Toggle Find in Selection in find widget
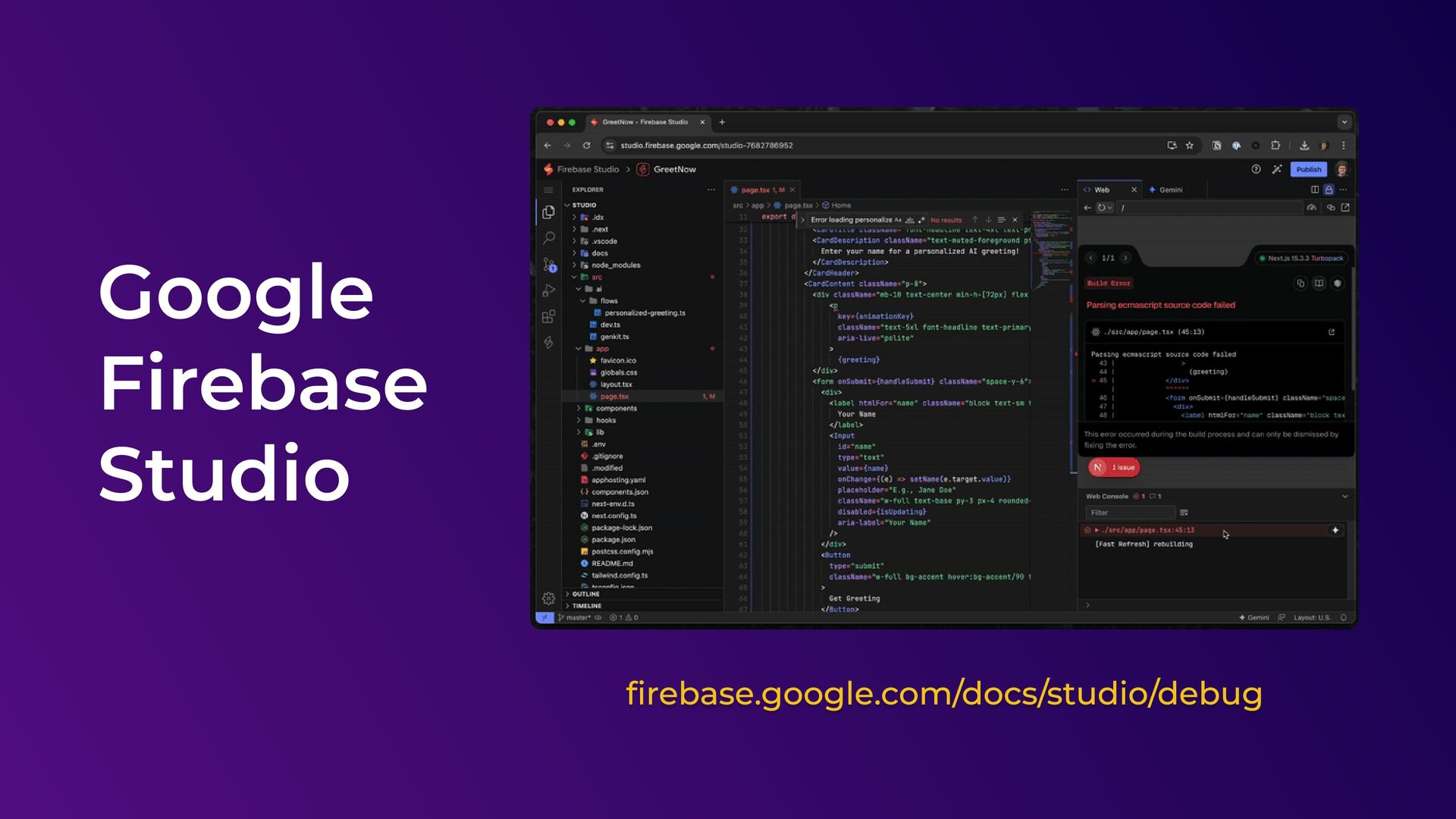 click(x=1002, y=220)
